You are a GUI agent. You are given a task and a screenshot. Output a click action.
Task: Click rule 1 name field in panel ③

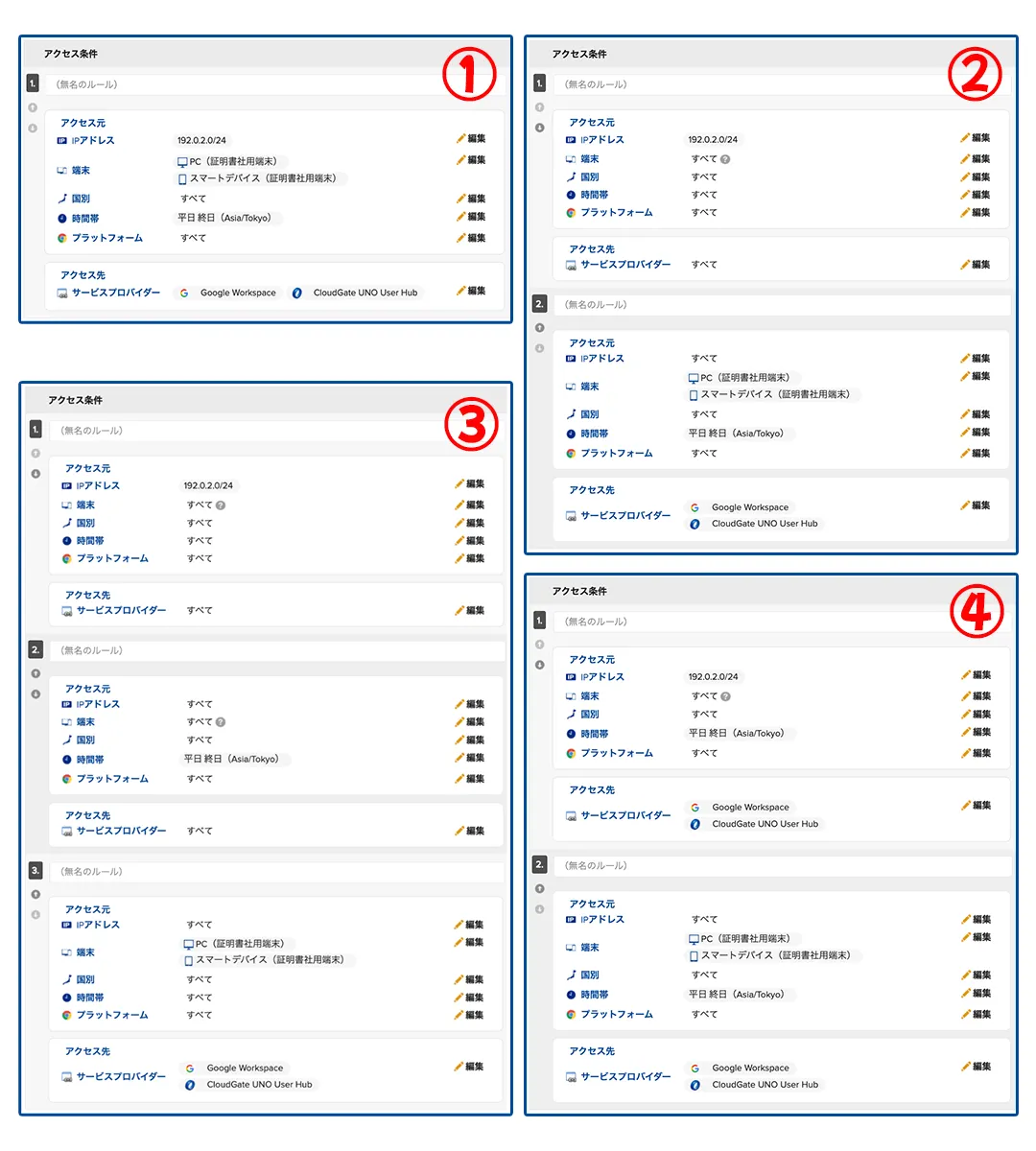(x=277, y=431)
